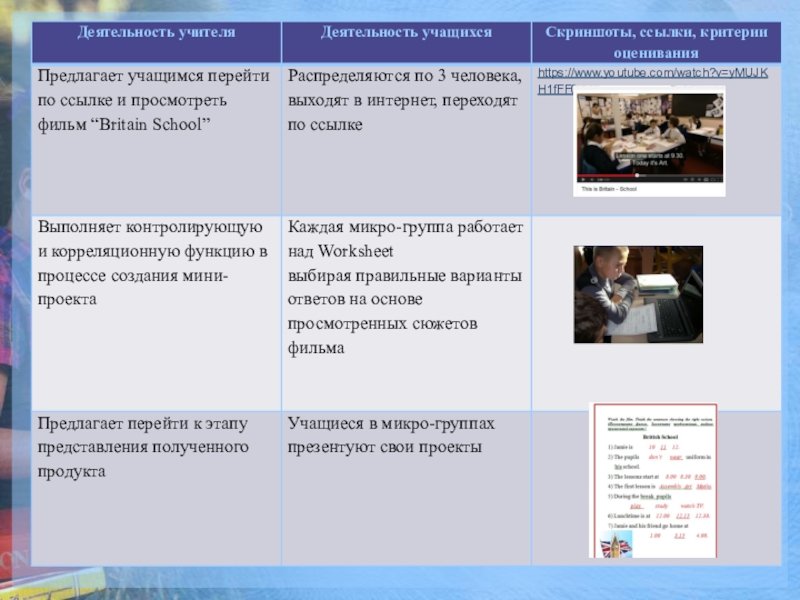Click the 'Выполняет контролирующую' teacher activity cell
Screen dimensions: 800x600
[x=150, y=262]
